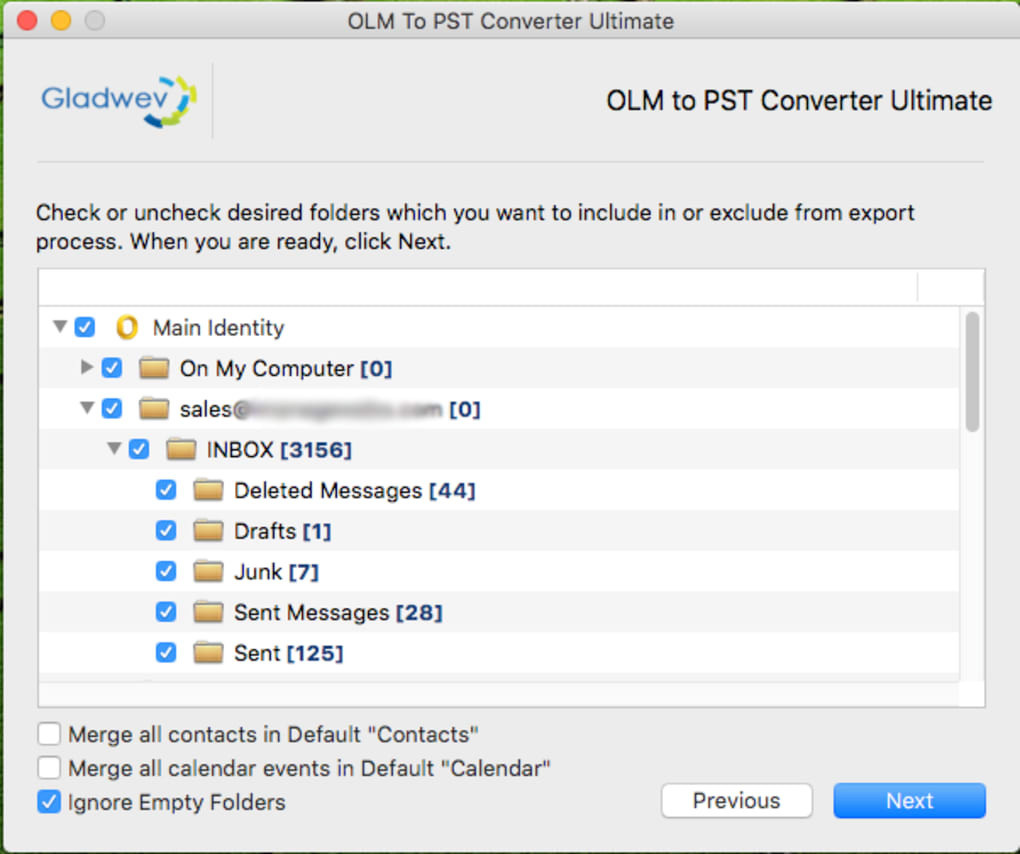Screen dimensions: 1020x854
Task: Select the Sent [125] folder row
Action: (288, 653)
